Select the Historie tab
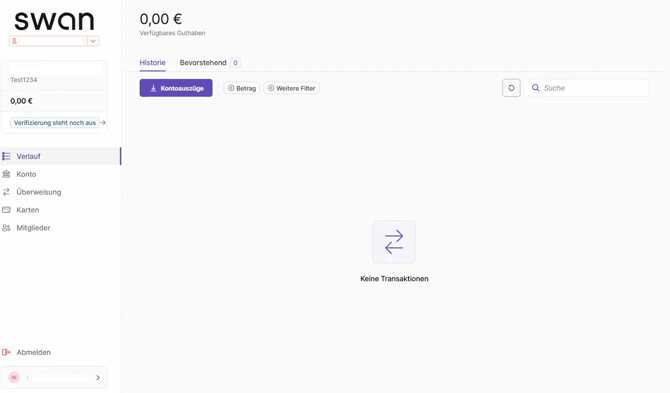Viewport: 670px width, 393px height. pos(153,63)
